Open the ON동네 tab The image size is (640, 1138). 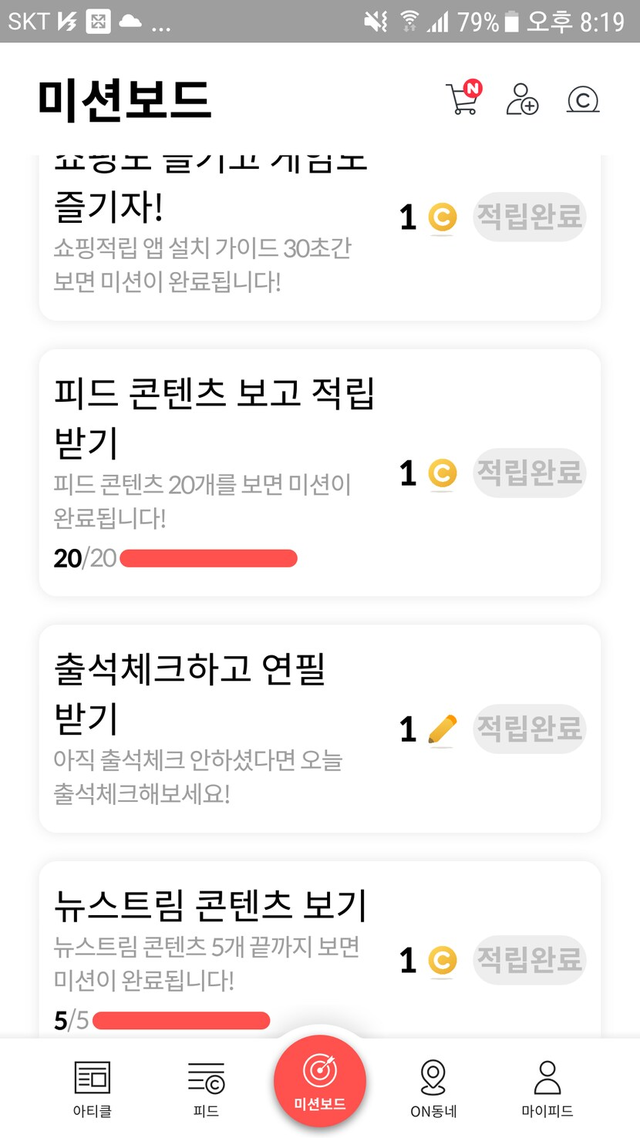[x=433, y=1088]
